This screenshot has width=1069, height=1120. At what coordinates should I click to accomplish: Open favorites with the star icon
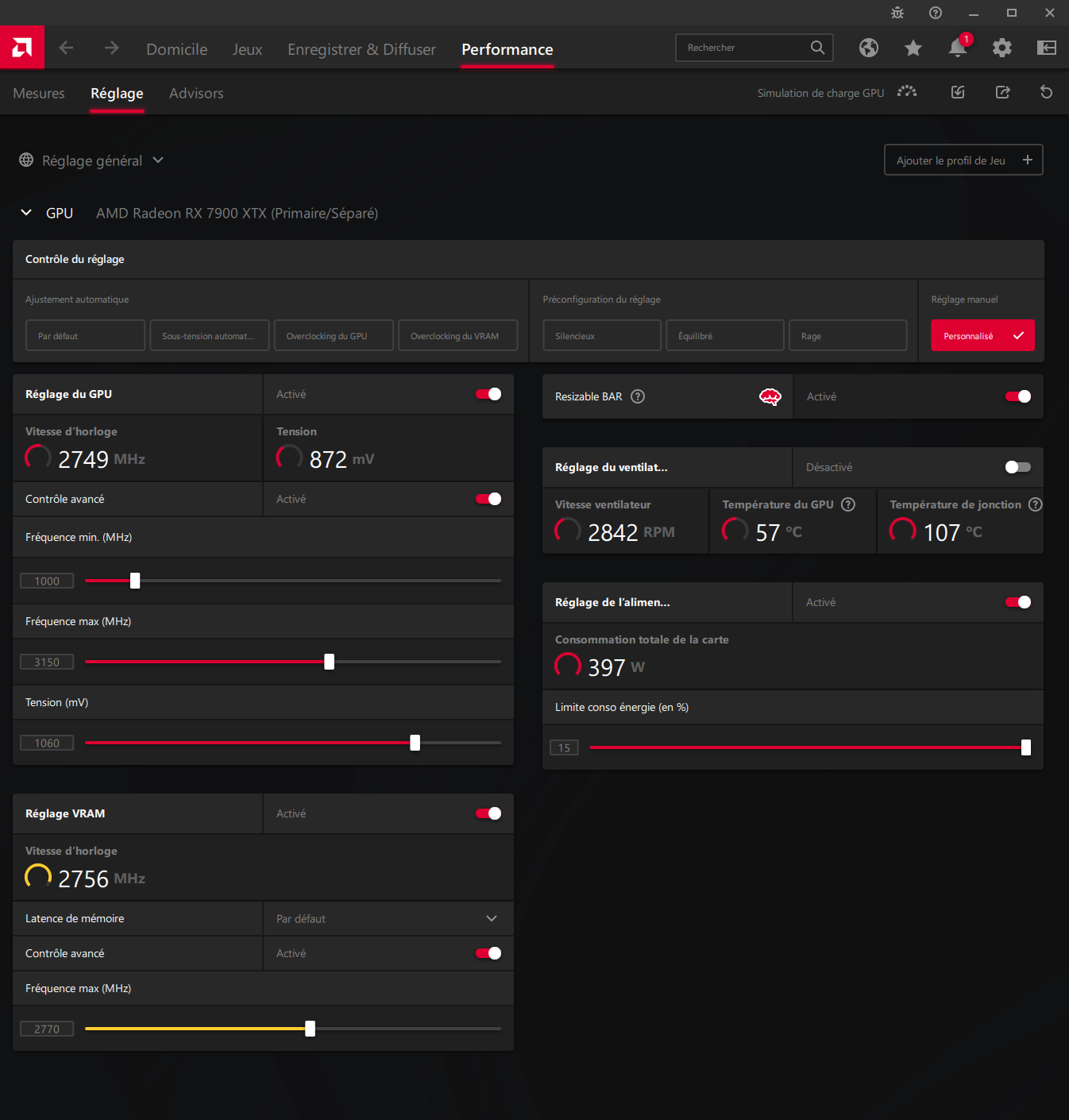[913, 48]
